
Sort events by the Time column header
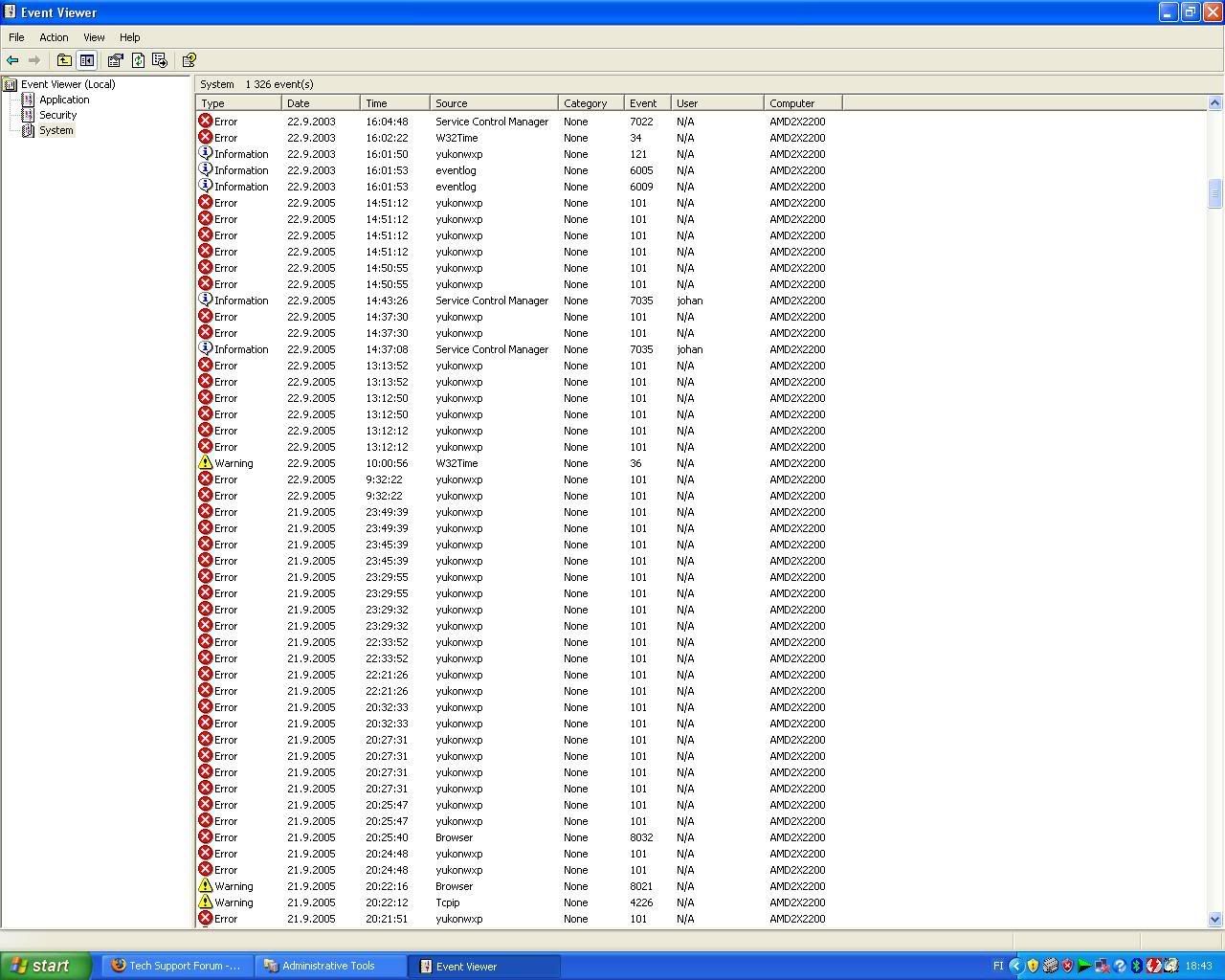tap(394, 103)
